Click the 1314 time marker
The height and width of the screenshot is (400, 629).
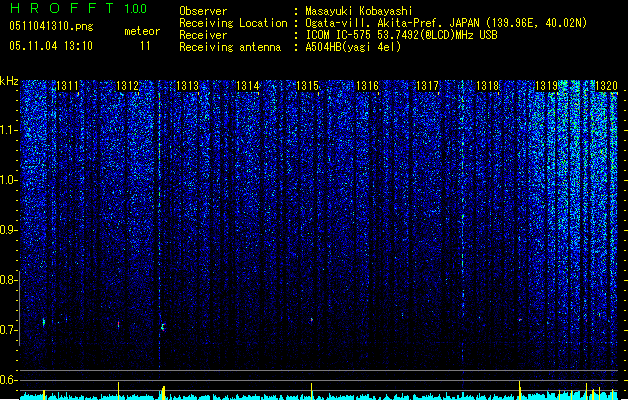click(x=248, y=86)
